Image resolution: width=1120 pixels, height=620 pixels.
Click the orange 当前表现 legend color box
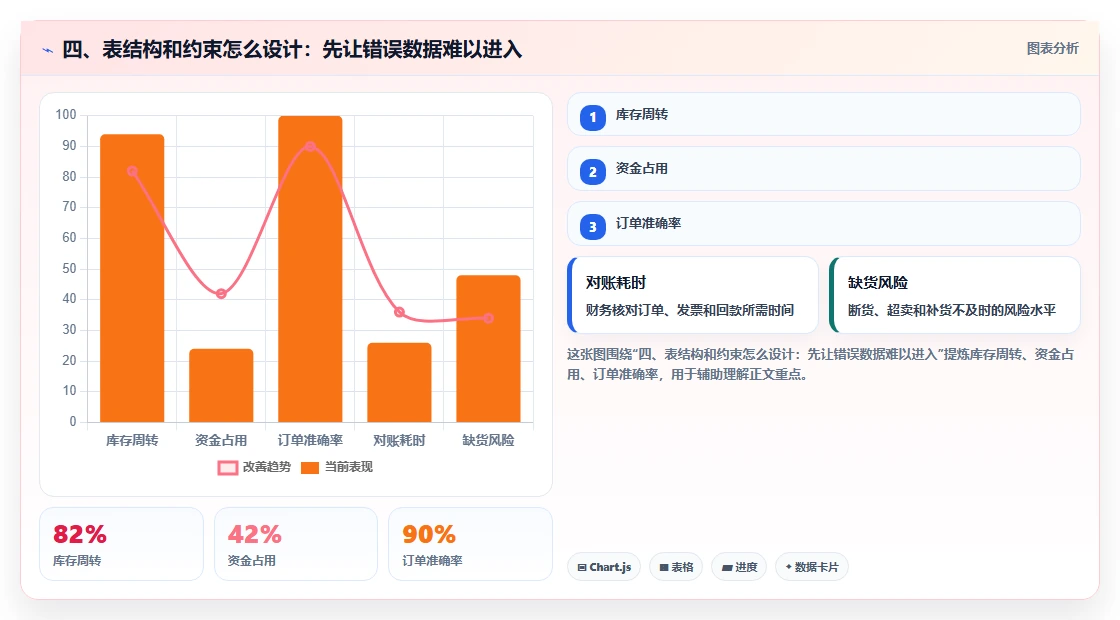click(309, 468)
